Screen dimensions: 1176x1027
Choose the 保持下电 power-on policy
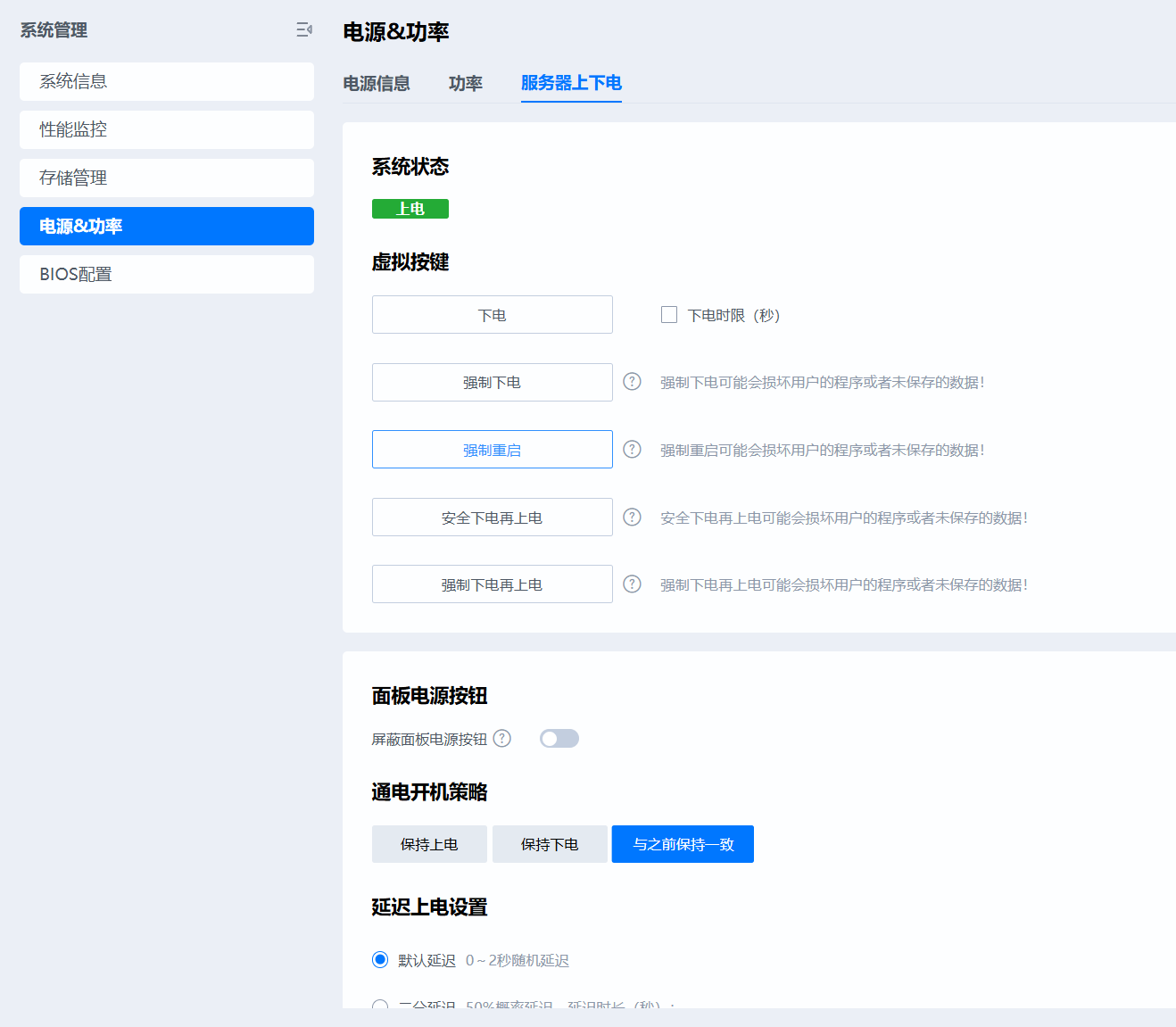(550, 844)
